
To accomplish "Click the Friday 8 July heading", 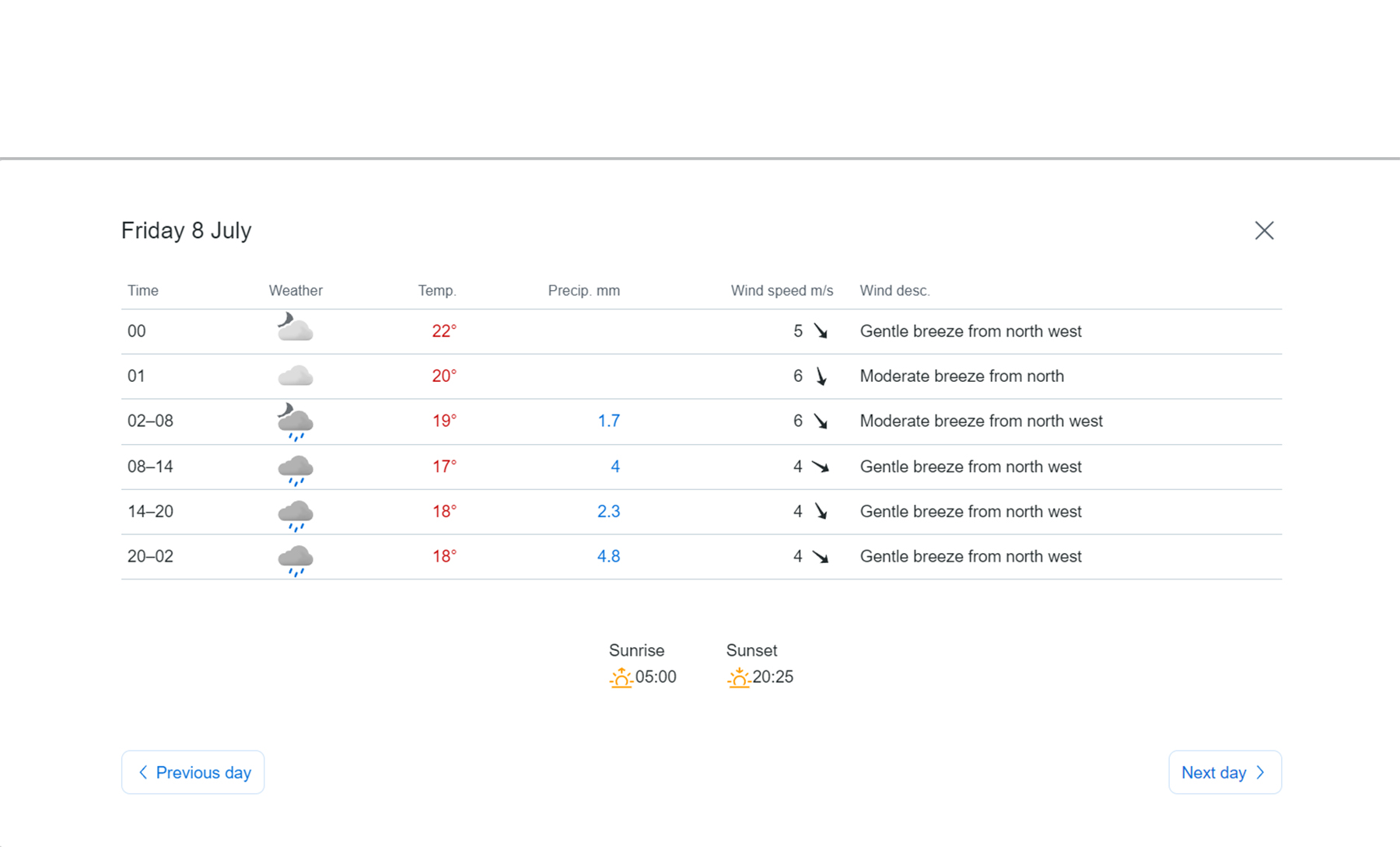I will click(187, 230).
